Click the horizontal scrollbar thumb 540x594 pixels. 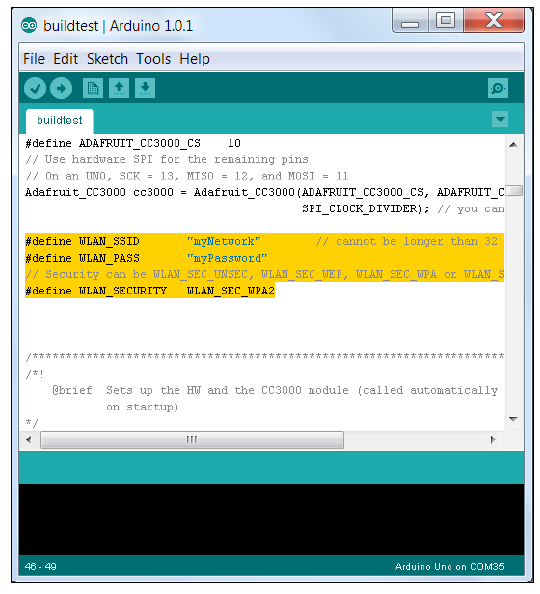pos(192,440)
